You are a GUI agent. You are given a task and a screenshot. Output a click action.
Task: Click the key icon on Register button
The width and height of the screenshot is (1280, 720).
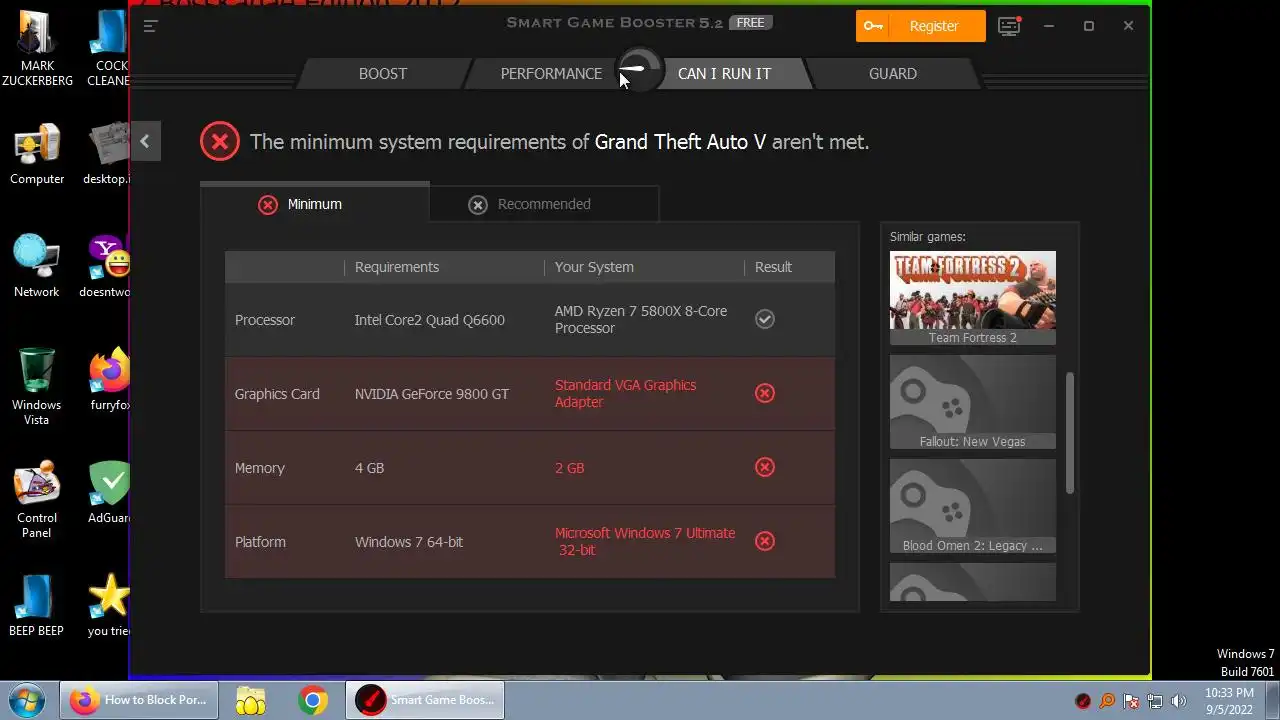tap(874, 26)
